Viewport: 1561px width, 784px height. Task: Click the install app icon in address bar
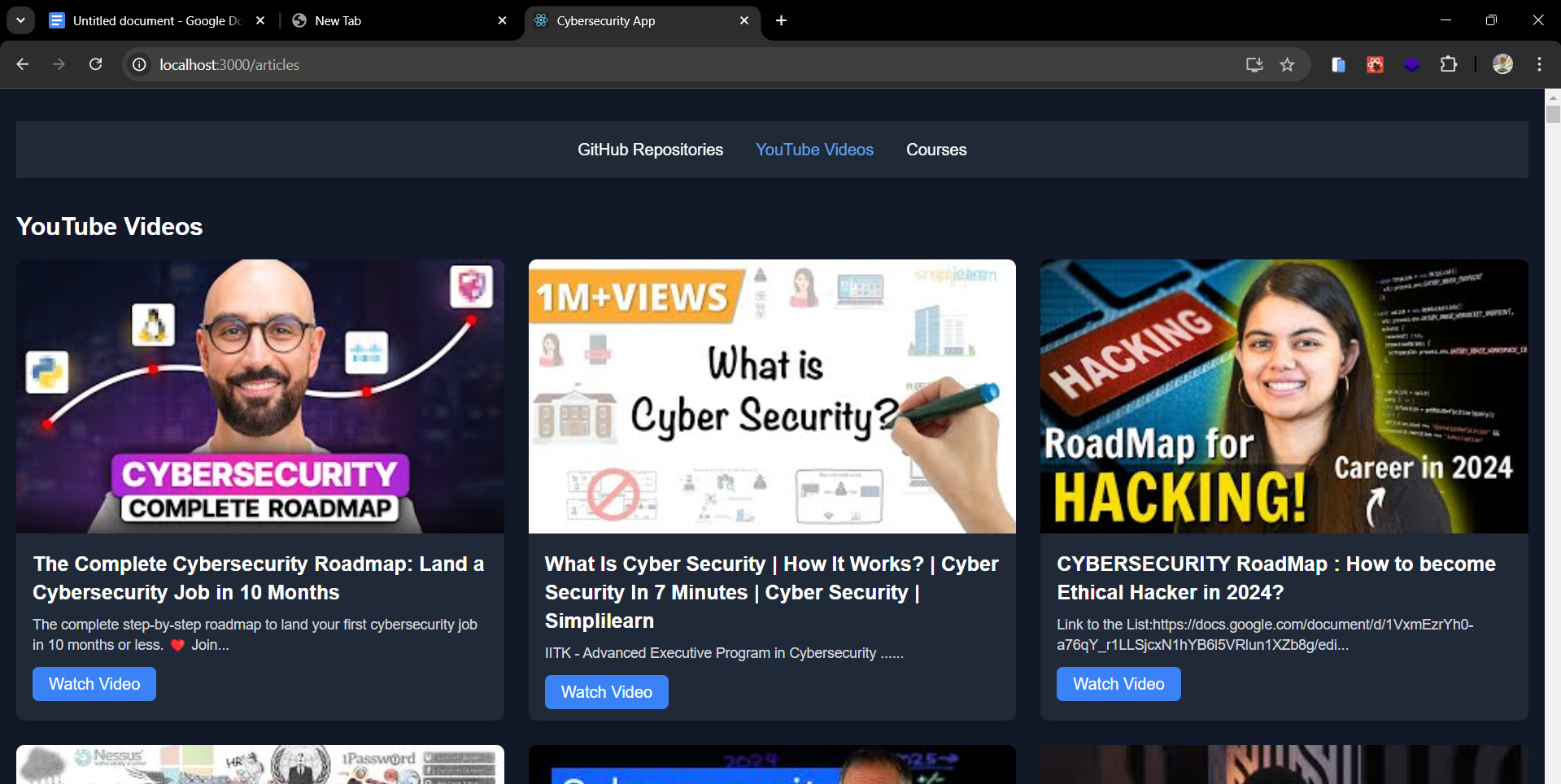tap(1254, 64)
